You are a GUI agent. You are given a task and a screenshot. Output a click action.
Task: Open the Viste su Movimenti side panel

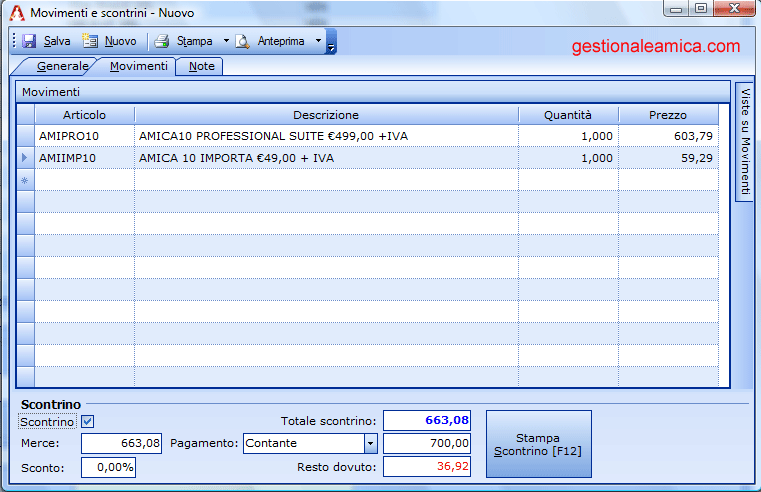tap(745, 140)
